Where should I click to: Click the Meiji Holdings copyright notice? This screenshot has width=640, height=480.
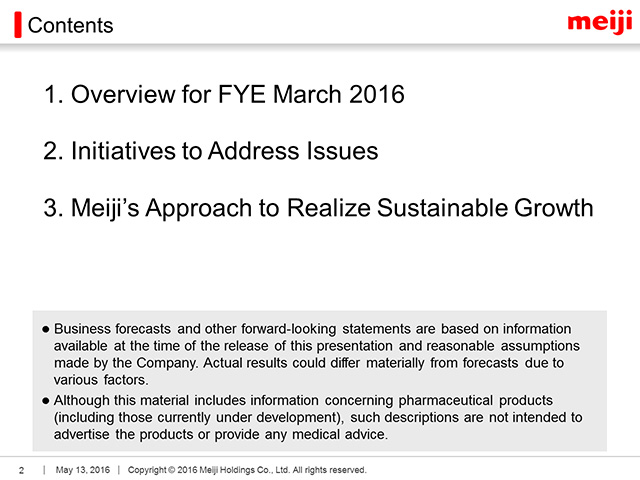(247, 470)
